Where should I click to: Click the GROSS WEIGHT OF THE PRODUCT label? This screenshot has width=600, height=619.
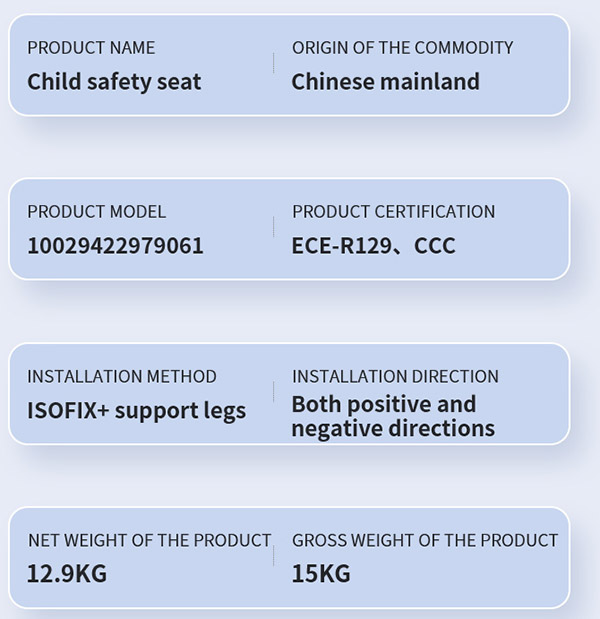(x=425, y=540)
